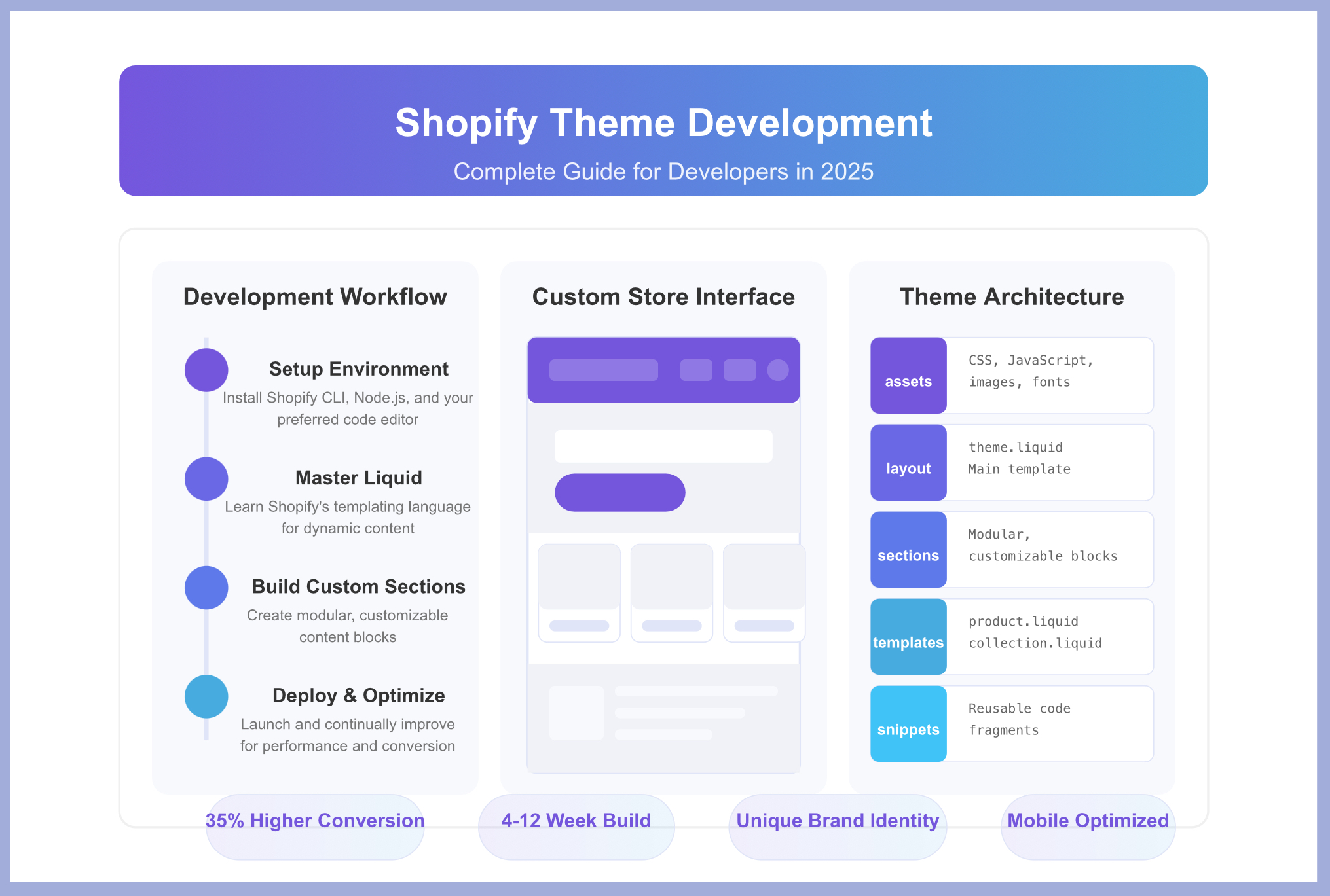Click 'Learn Shopify's templating language' description
Screen dimensions: 1330x896
pos(348,517)
